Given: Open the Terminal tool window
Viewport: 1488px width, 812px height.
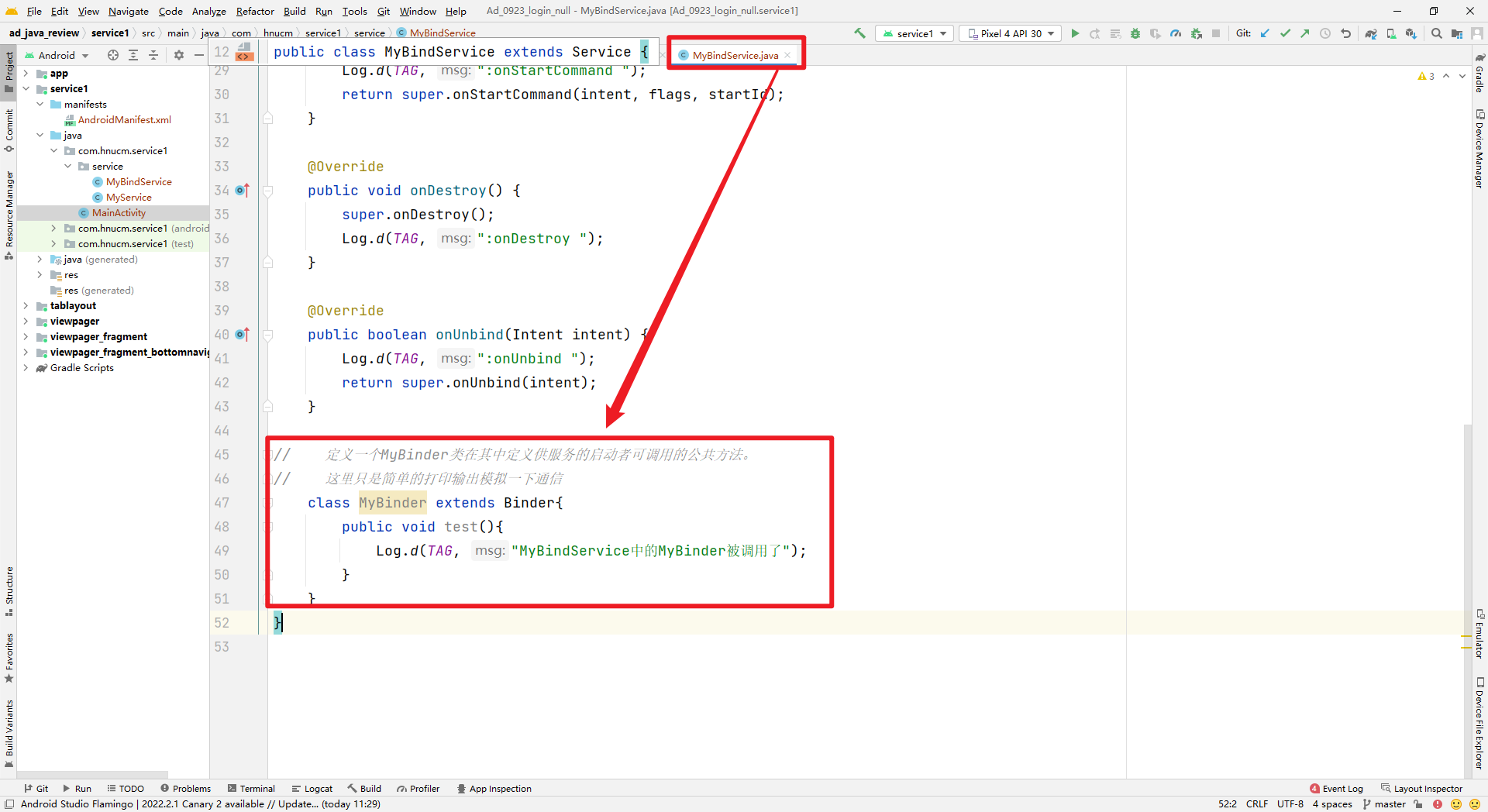Looking at the screenshot, I should click(x=251, y=789).
